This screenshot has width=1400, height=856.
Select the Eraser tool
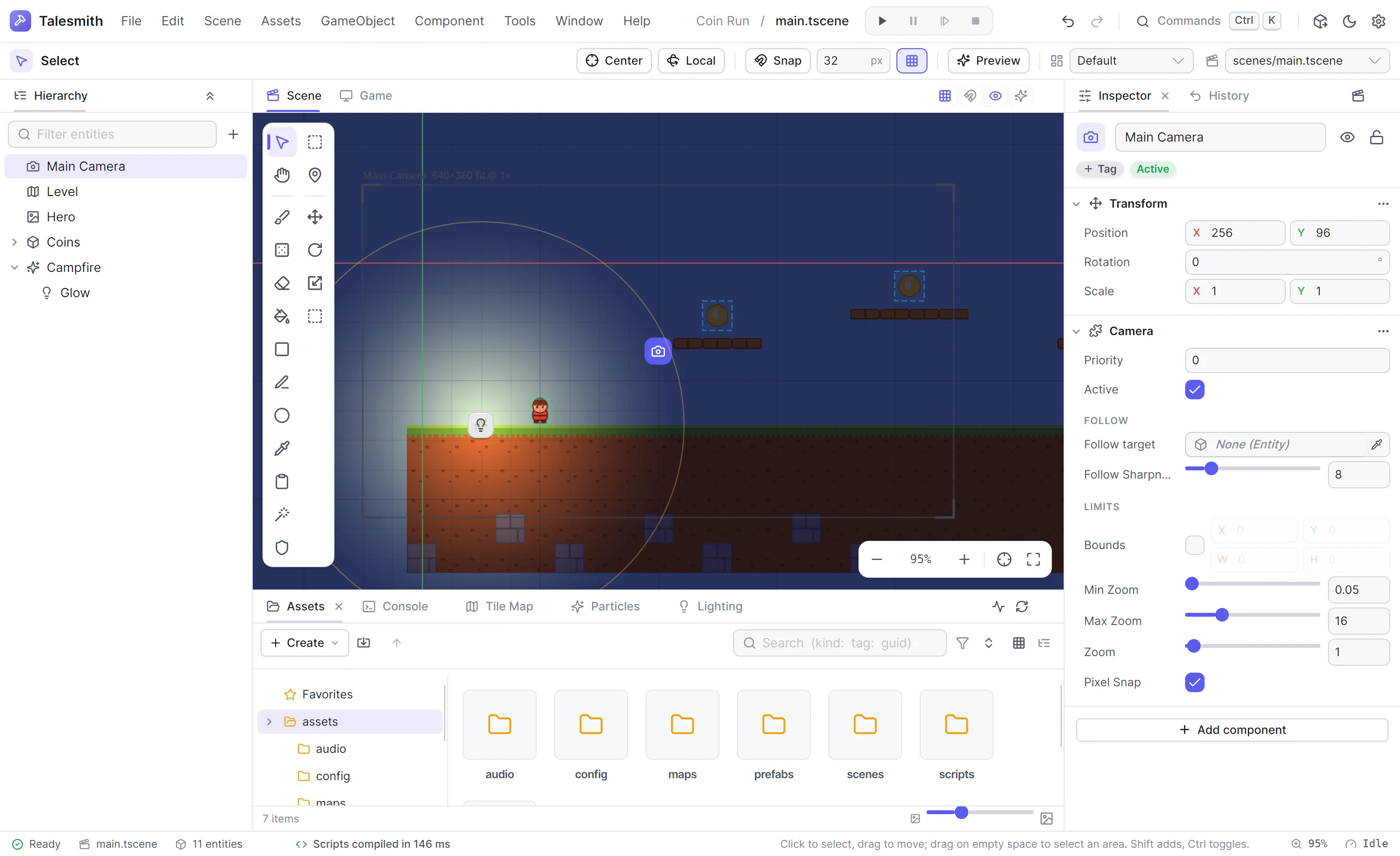click(282, 283)
